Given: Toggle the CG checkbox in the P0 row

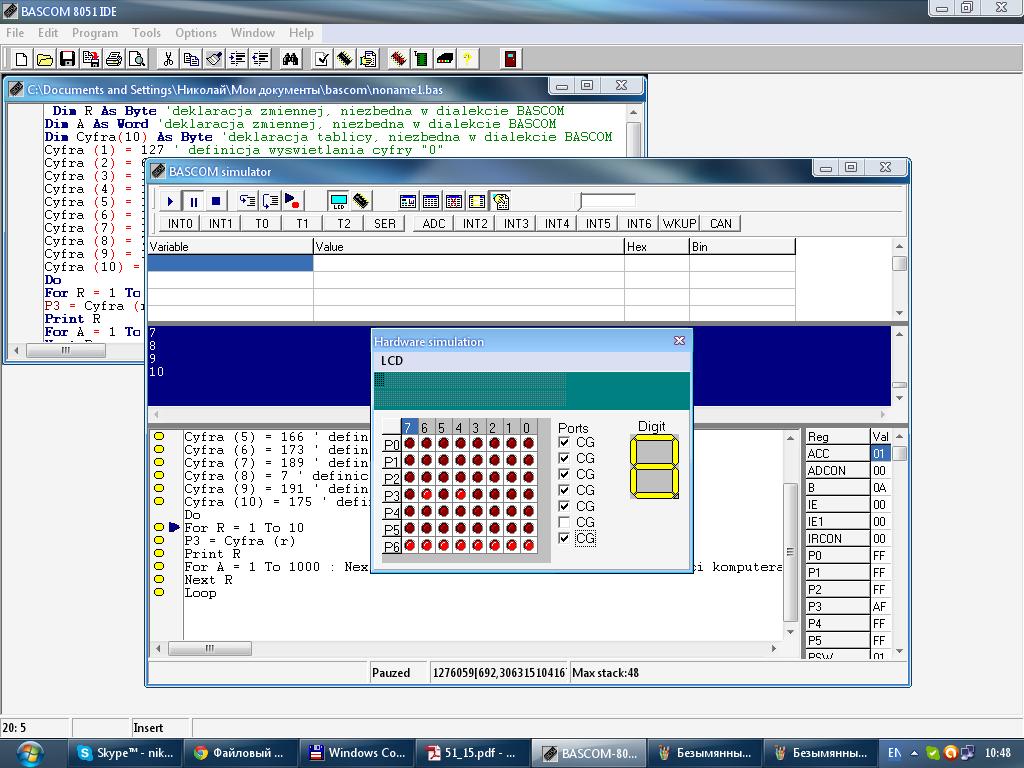Looking at the screenshot, I should [x=564, y=442].
